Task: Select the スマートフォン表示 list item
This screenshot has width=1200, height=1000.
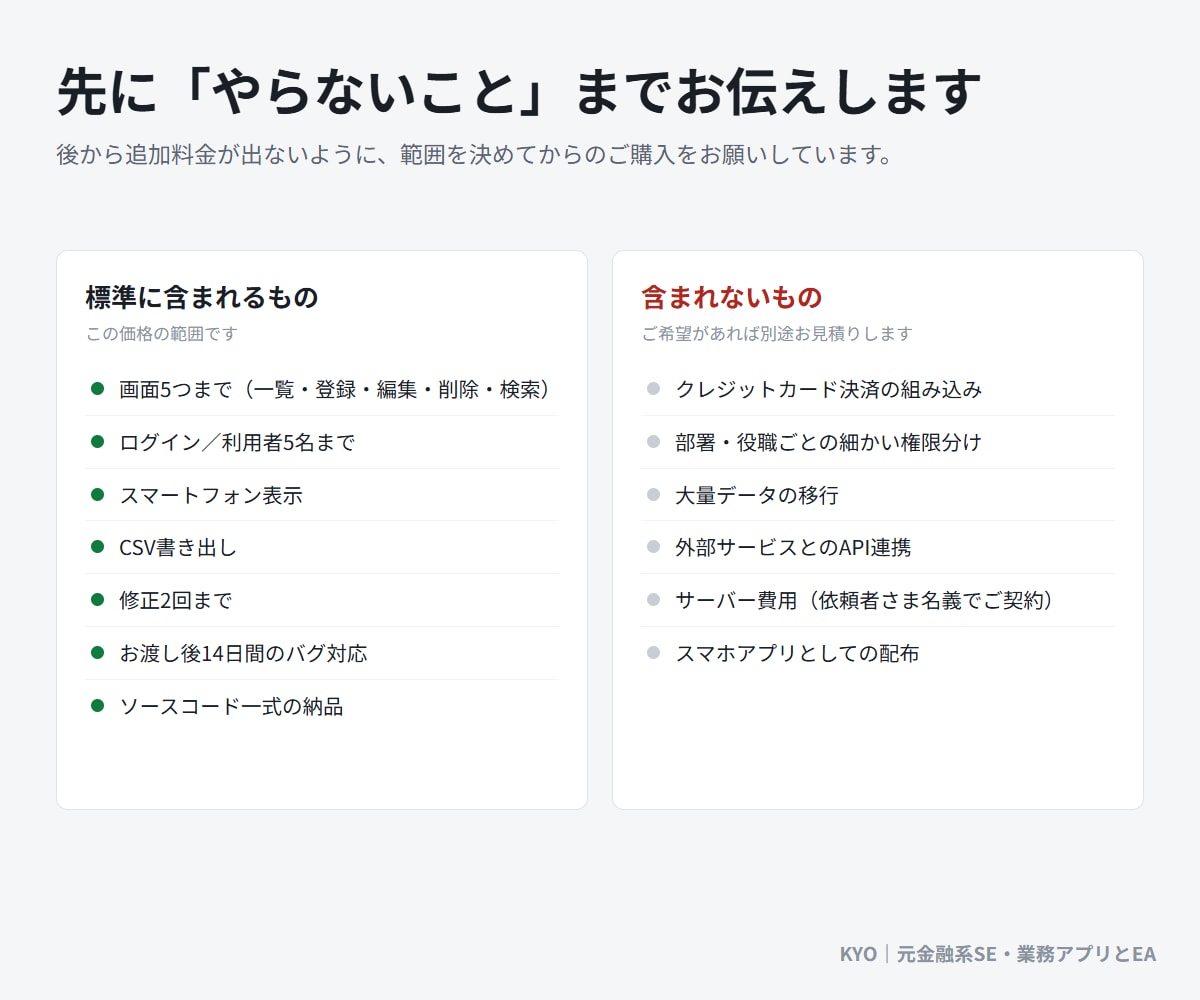Action: point(322,495)
